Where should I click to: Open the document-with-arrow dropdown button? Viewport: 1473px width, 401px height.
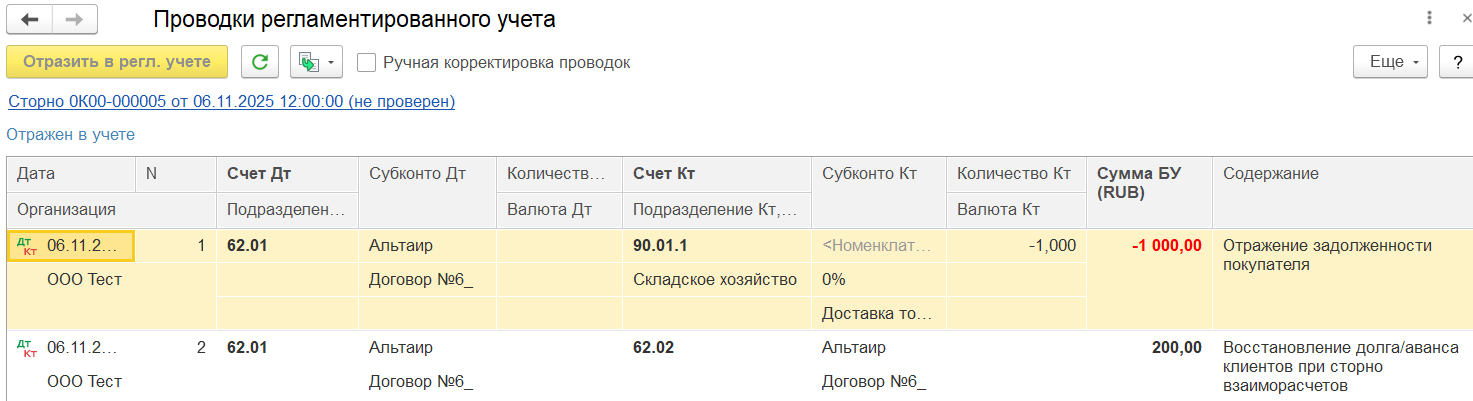(x=316, y=62)
